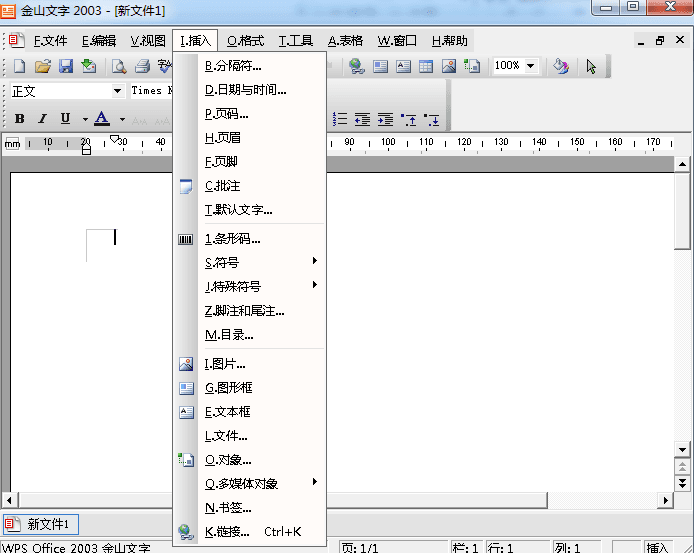Click the decrease paragraph spacing icon
Viewport: 694px width, 553px height.
pyautogui.click(x=409, y=119)
